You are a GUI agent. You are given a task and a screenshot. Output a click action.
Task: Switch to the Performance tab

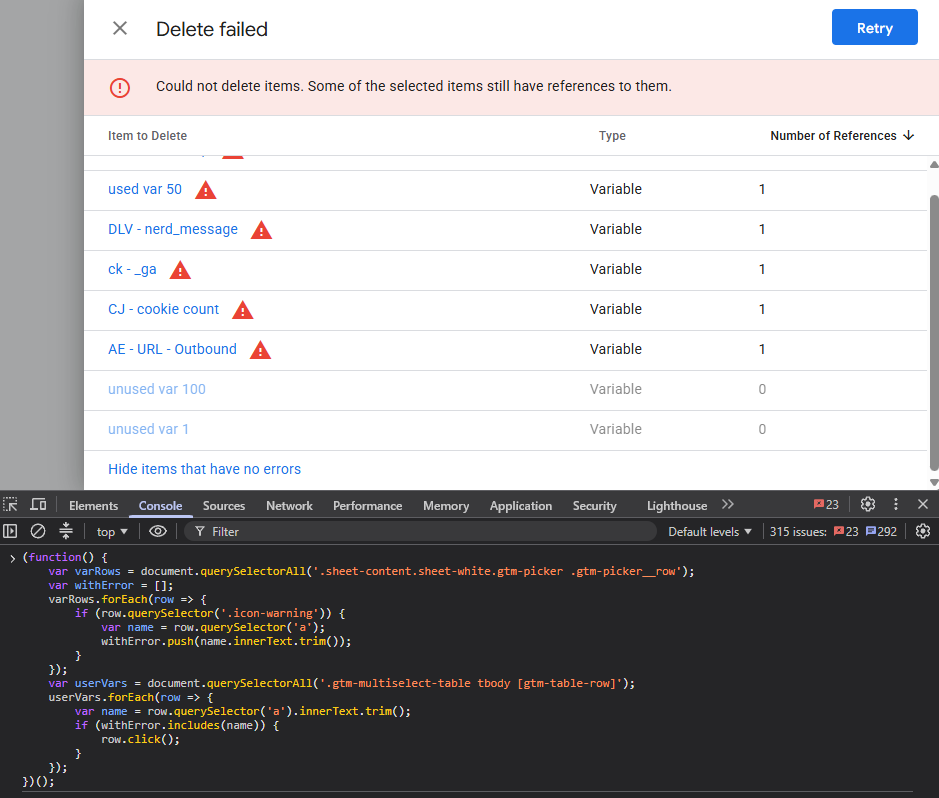pos(368,506)
